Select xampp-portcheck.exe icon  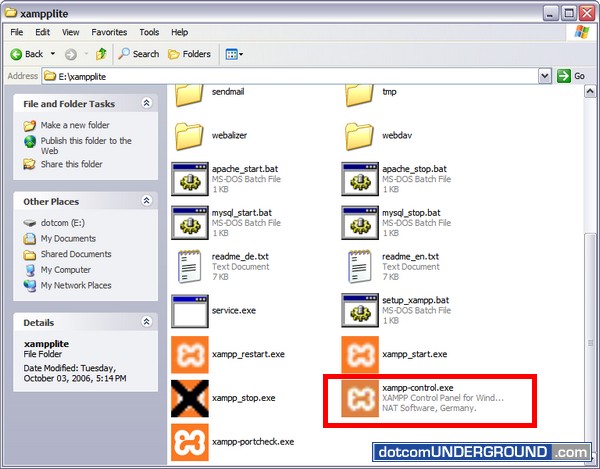pos(190,442)
